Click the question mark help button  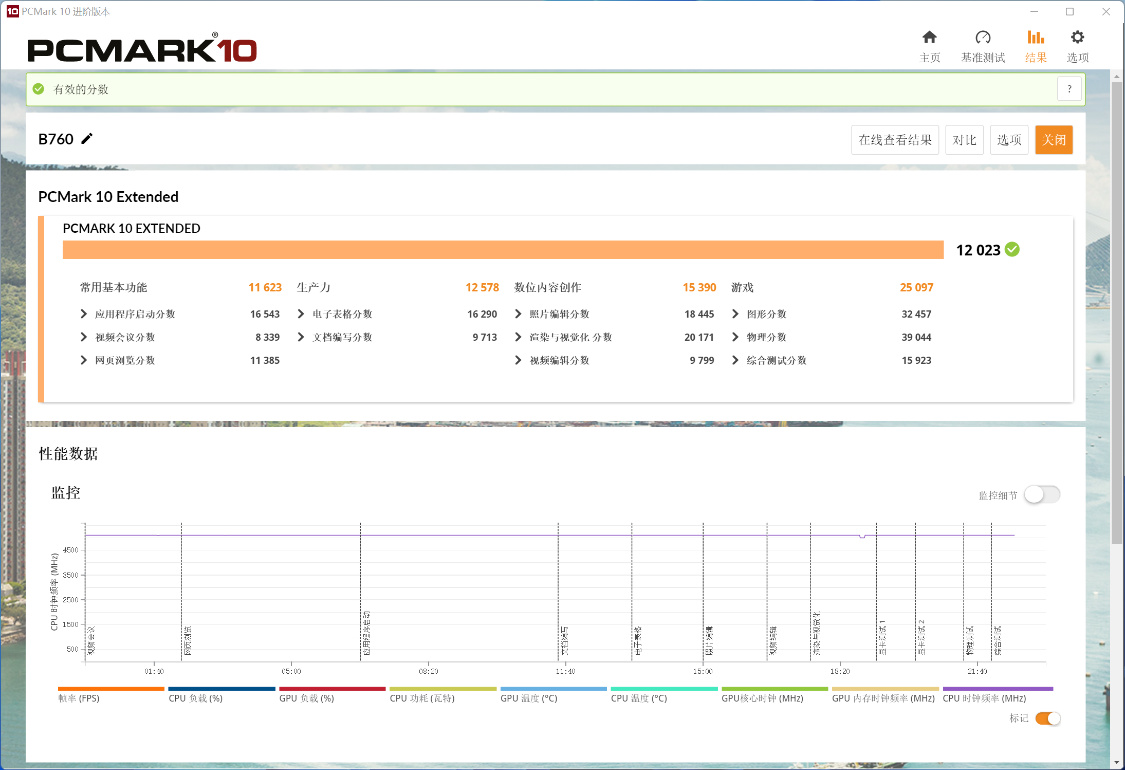tap(1069, 89)
